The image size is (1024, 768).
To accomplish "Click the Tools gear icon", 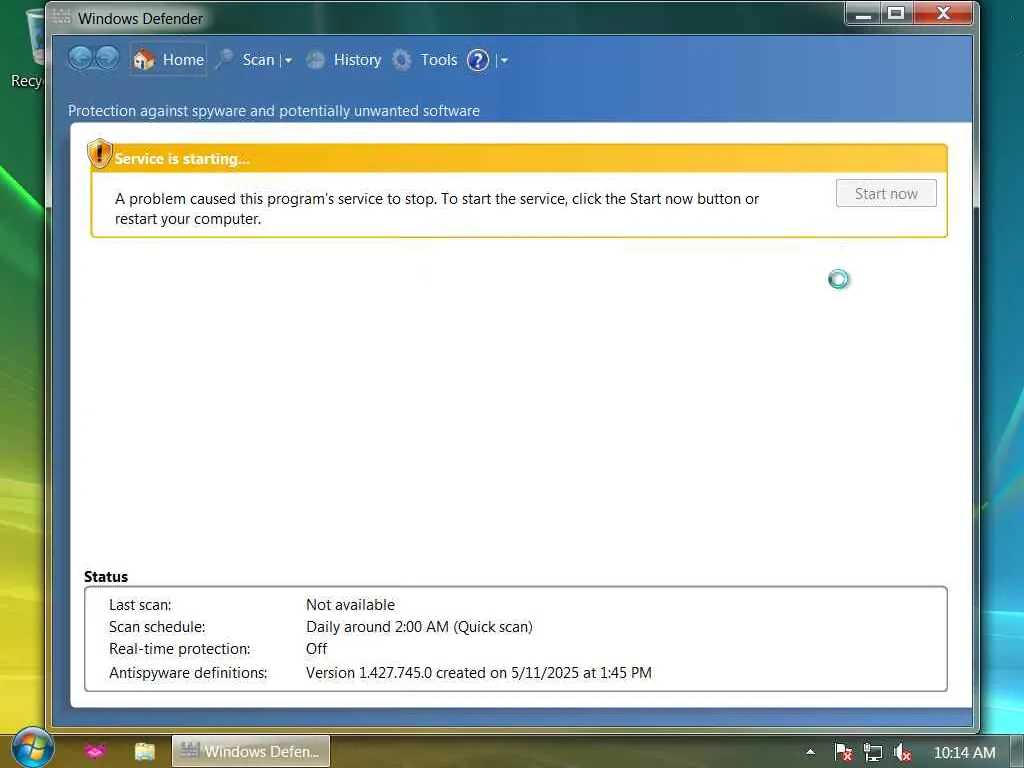I will tap(402, 60).
